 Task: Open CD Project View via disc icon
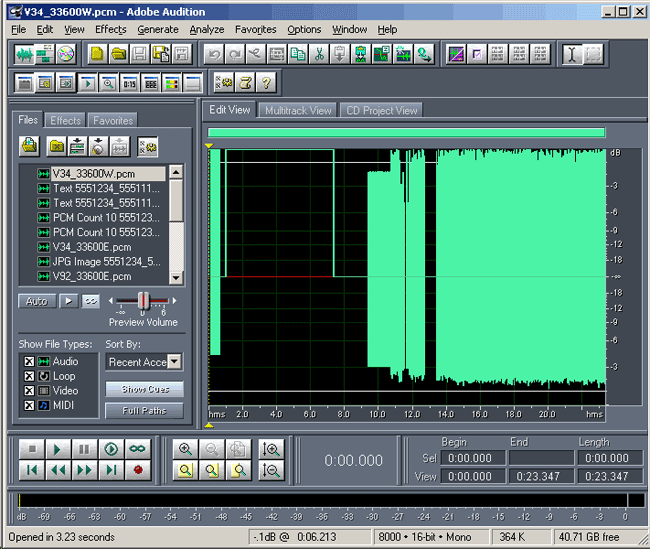pos(65,54)
